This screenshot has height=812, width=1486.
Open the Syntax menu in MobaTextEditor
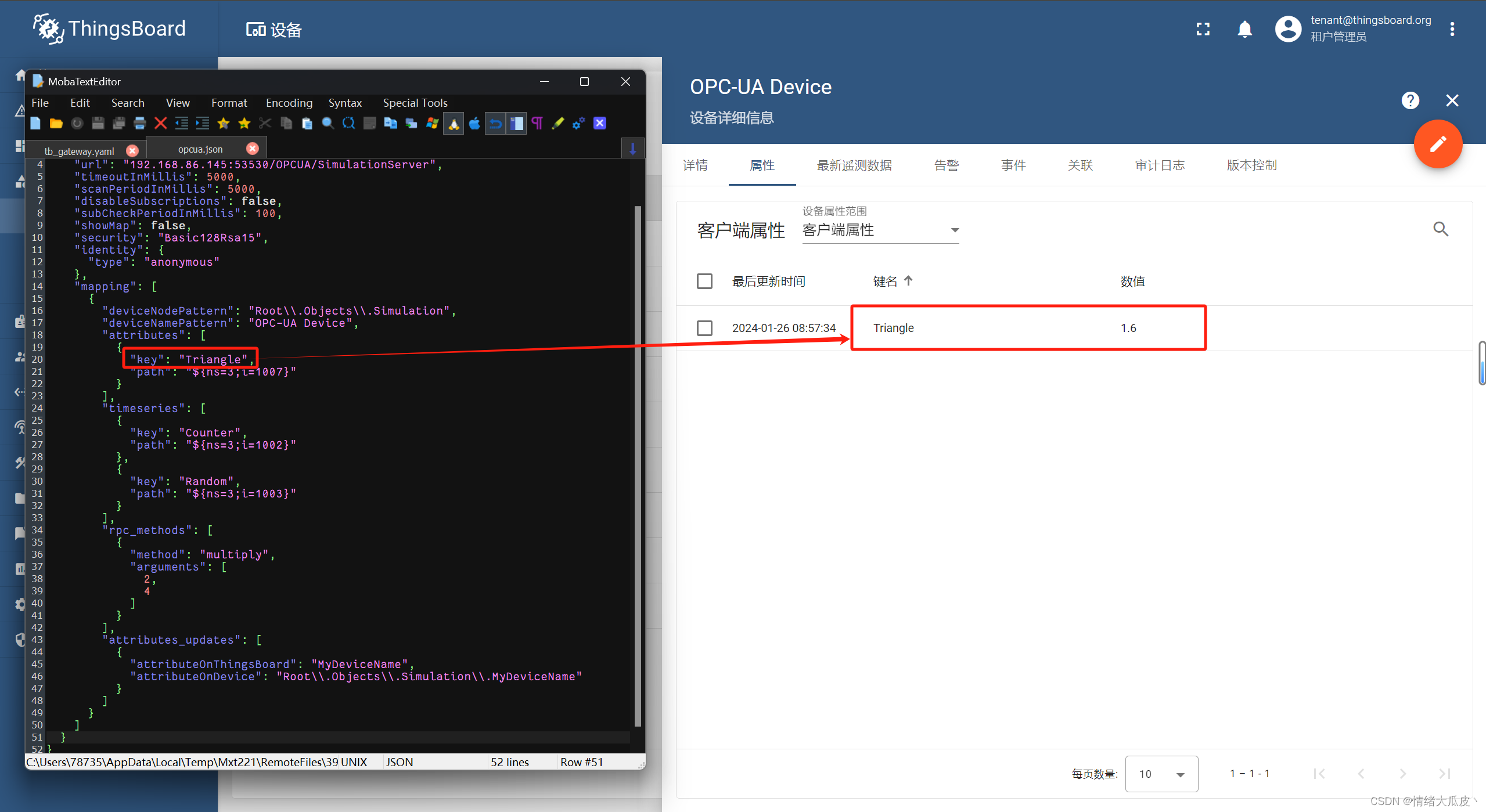345,103
